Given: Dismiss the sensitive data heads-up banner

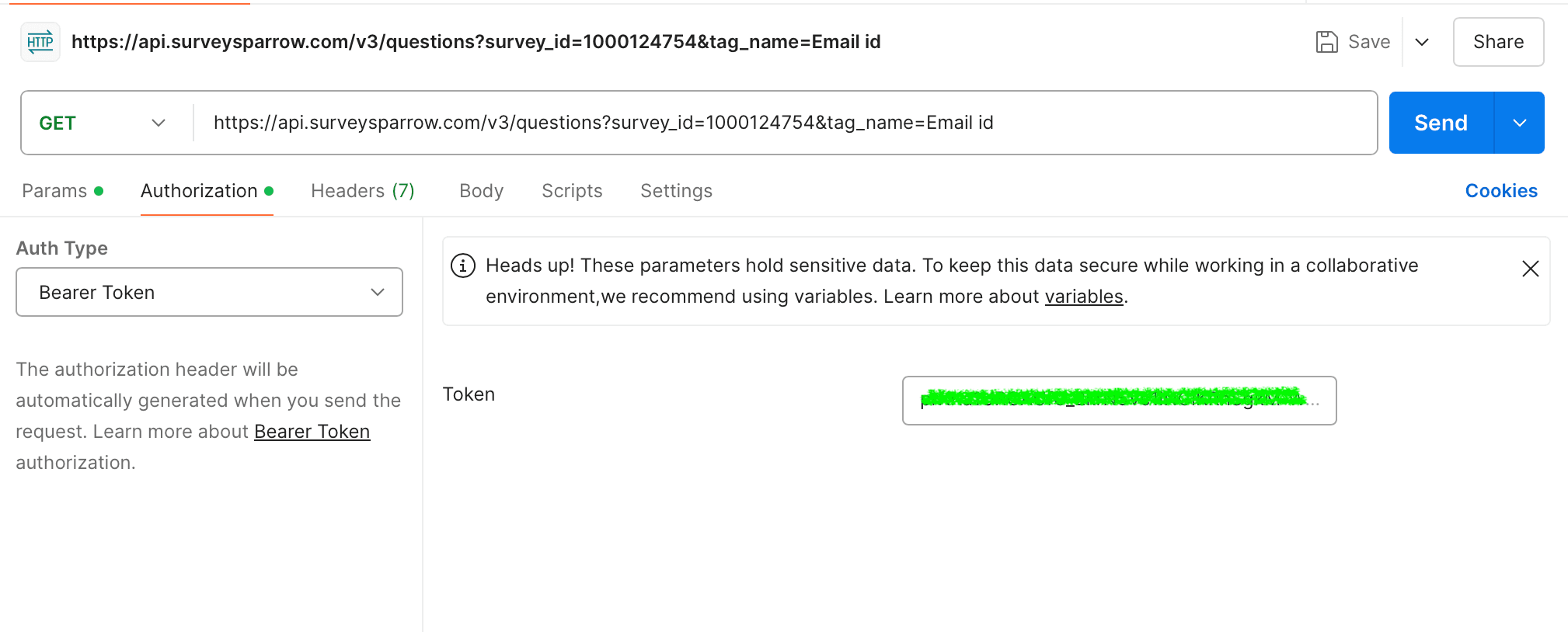Looking at the screenshot, I should 1530,269.
